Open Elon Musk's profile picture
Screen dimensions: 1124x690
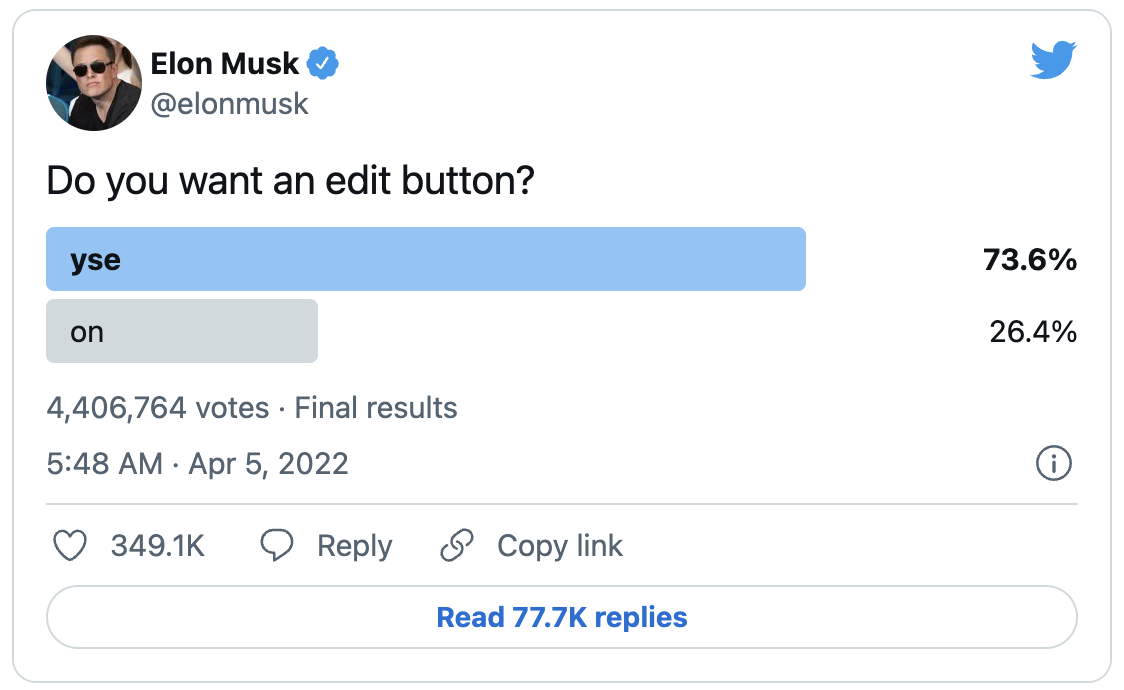click(94, 83)
